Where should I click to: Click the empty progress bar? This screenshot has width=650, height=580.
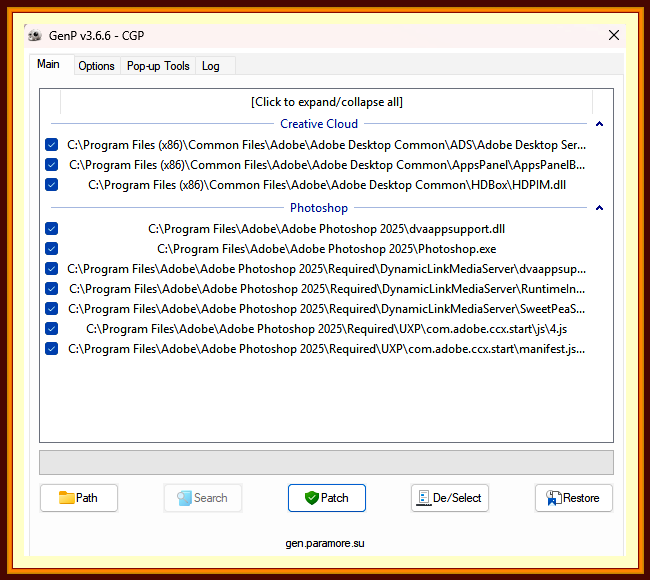(x=326, y=462)
